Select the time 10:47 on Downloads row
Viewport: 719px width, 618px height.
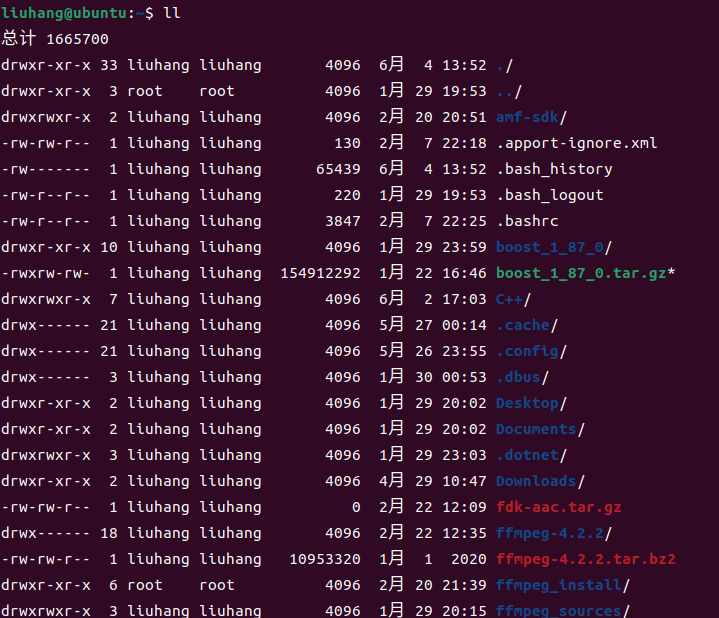[x=464, y=481]
